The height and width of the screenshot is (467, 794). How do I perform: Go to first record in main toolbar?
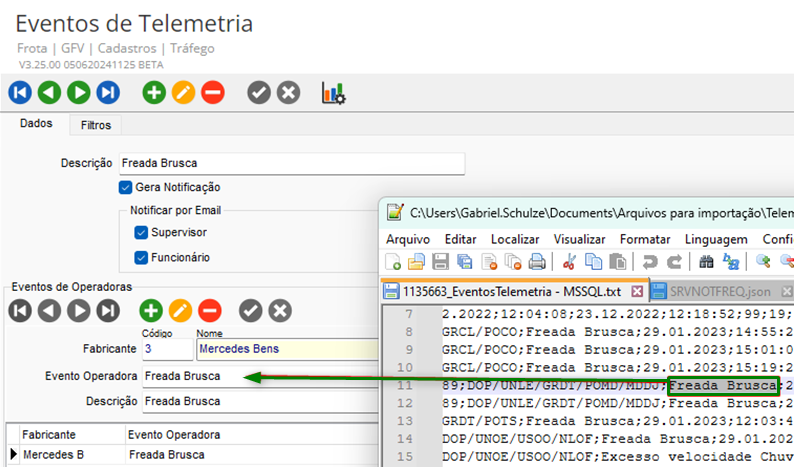point(20,93)
